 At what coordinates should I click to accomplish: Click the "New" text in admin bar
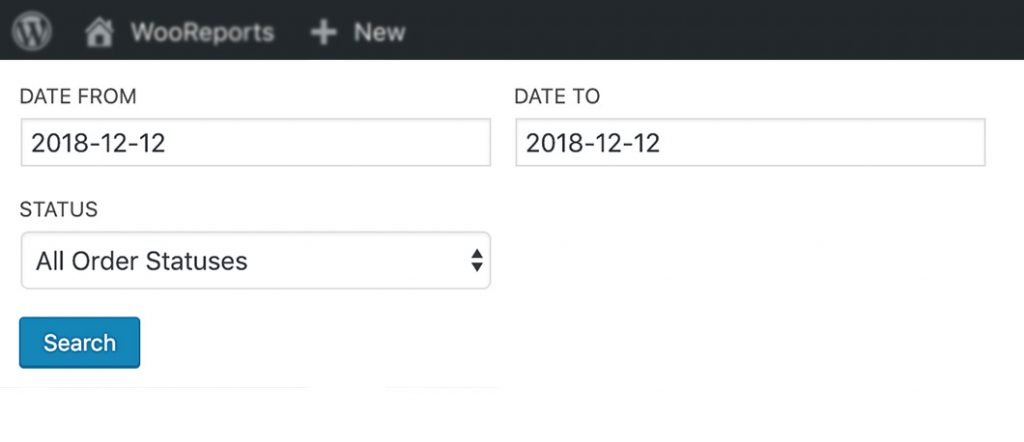[379, 32]
